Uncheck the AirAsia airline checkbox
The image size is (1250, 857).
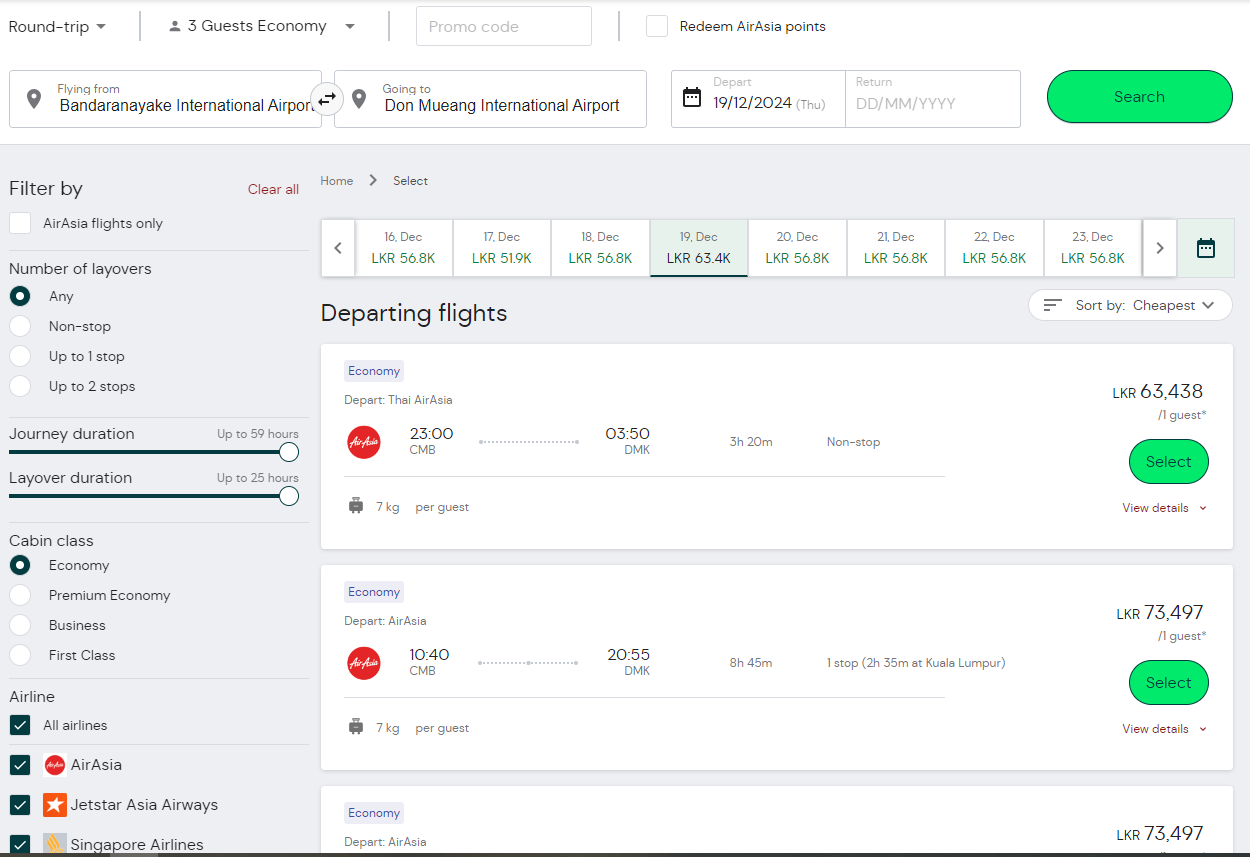[20, 765]
